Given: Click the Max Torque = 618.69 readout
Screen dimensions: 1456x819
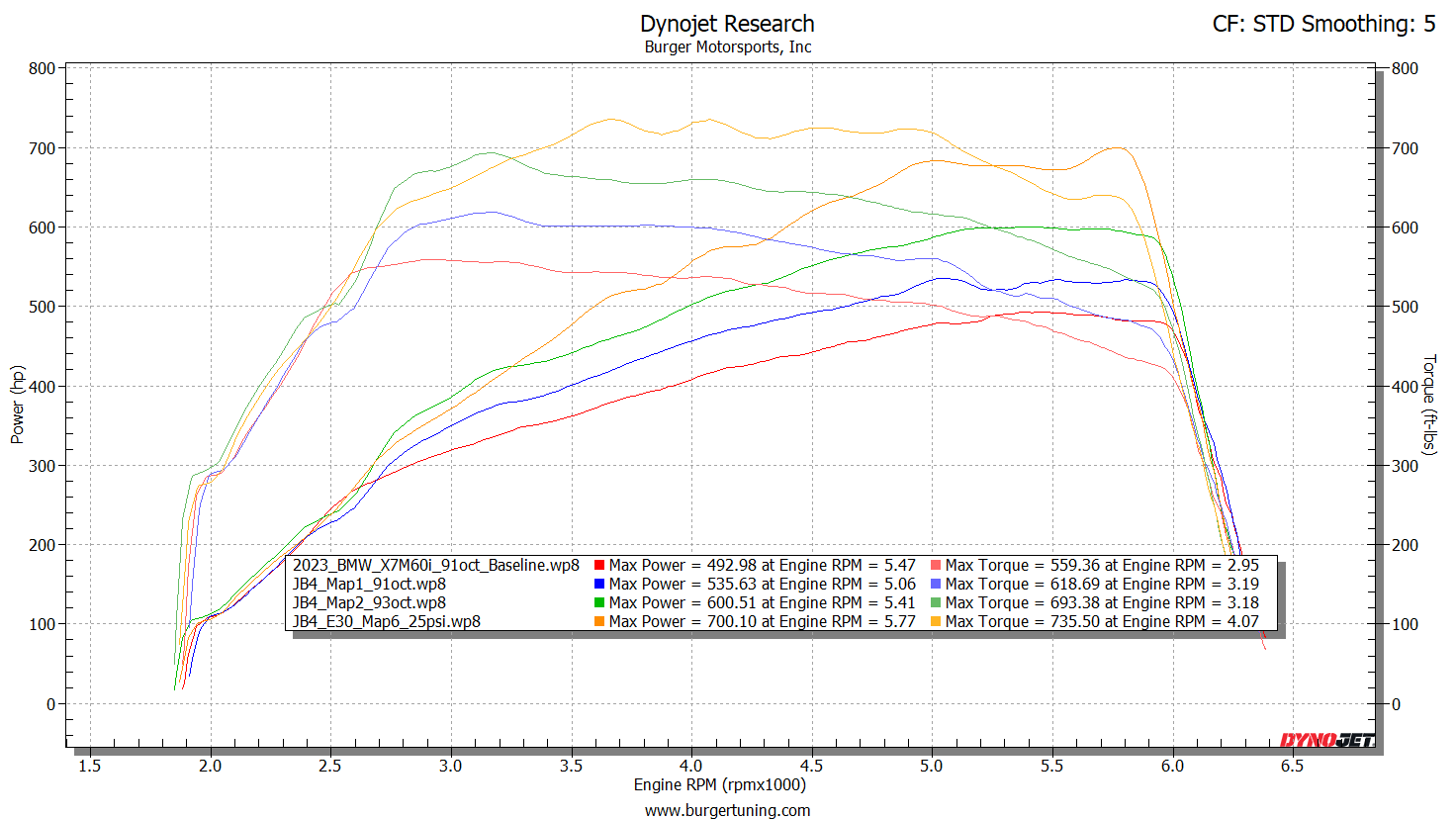Looking at the screenshot, I should click(x=1102, y=585).
